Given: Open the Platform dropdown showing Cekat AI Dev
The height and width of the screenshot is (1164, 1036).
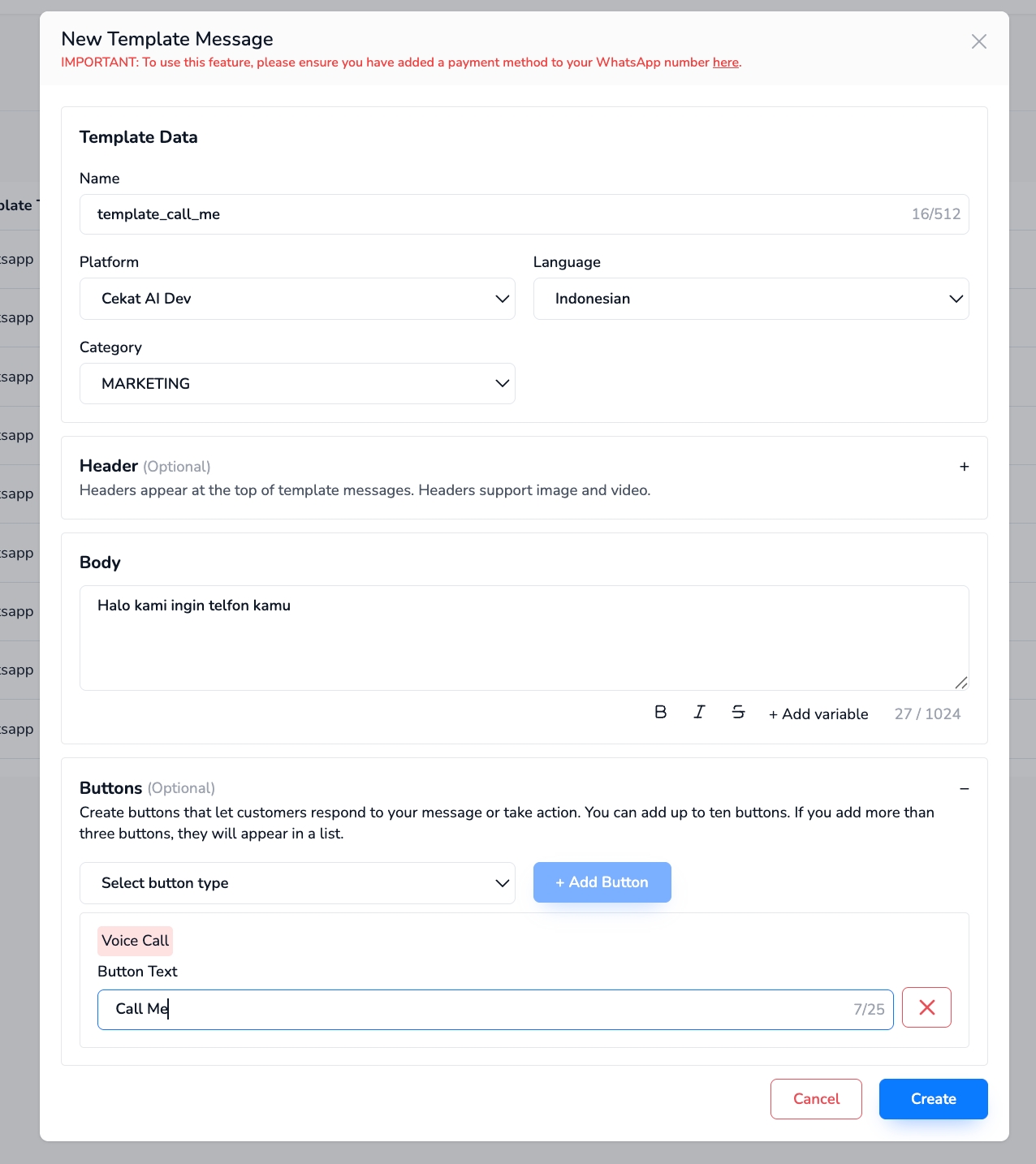Looking at the screenshot, I should click(297, 299).
